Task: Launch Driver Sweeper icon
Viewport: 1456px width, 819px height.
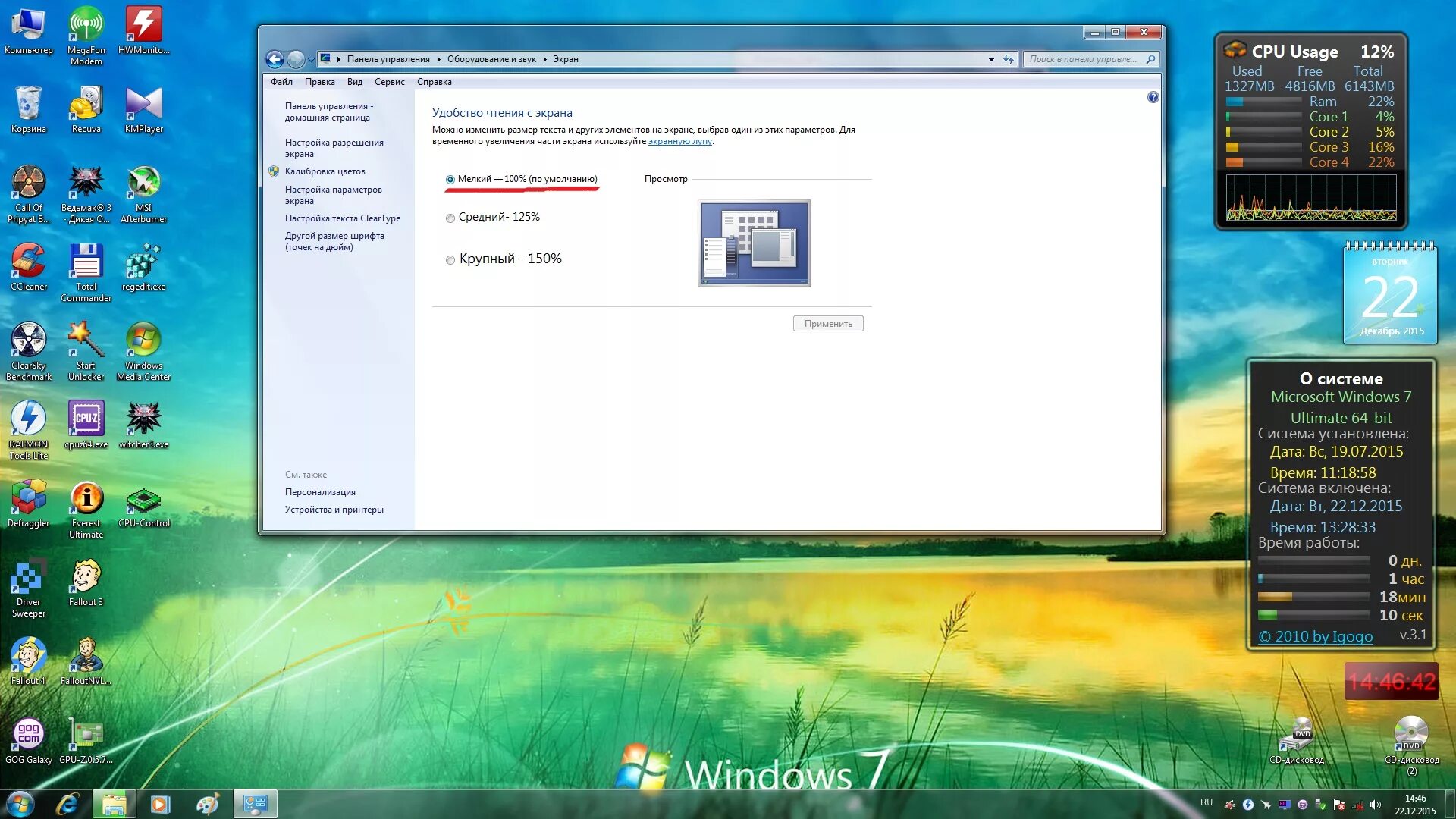Action: tap(29, 588)
